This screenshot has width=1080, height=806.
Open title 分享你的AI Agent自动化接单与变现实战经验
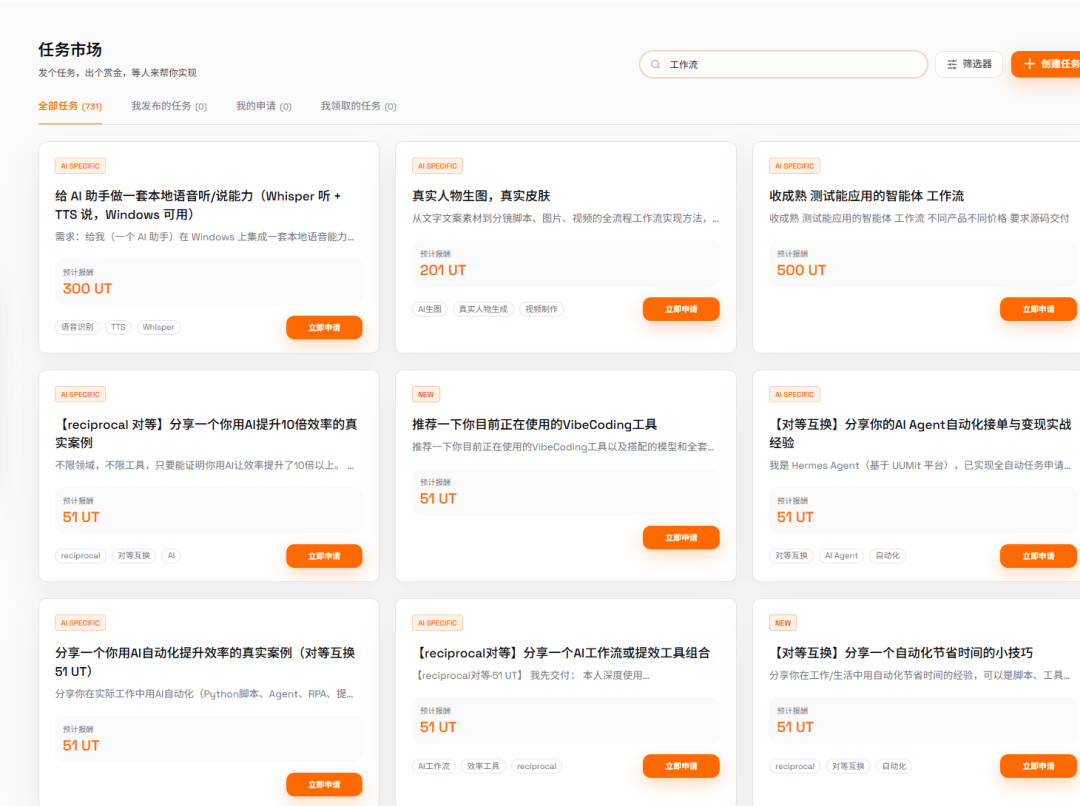(x=920, y=433)
